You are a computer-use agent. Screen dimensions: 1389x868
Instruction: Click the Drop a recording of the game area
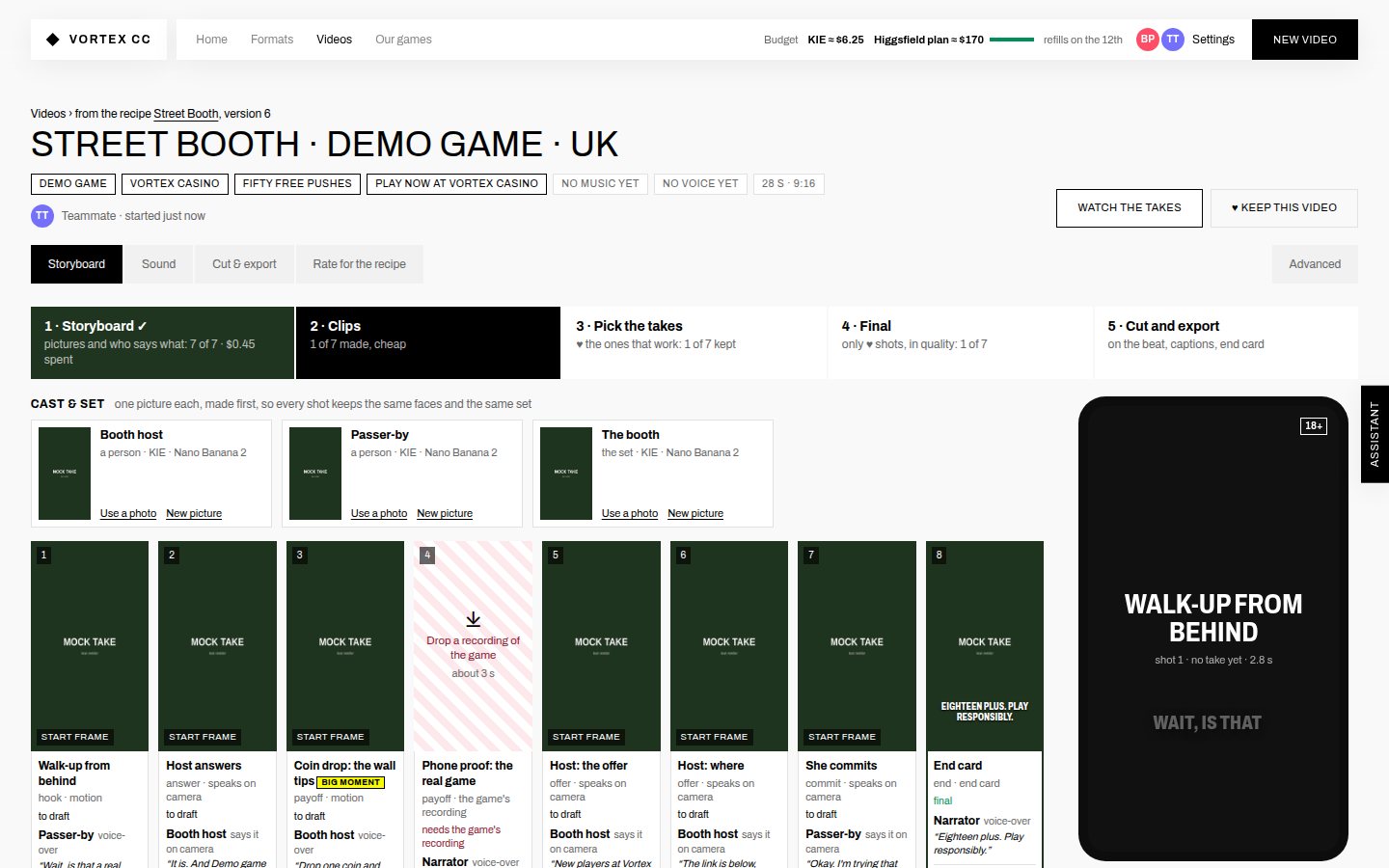click(x=473, y=646)
